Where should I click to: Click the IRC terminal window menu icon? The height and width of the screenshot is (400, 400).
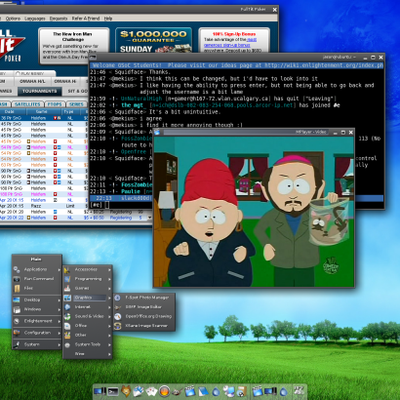coord(94,57)
